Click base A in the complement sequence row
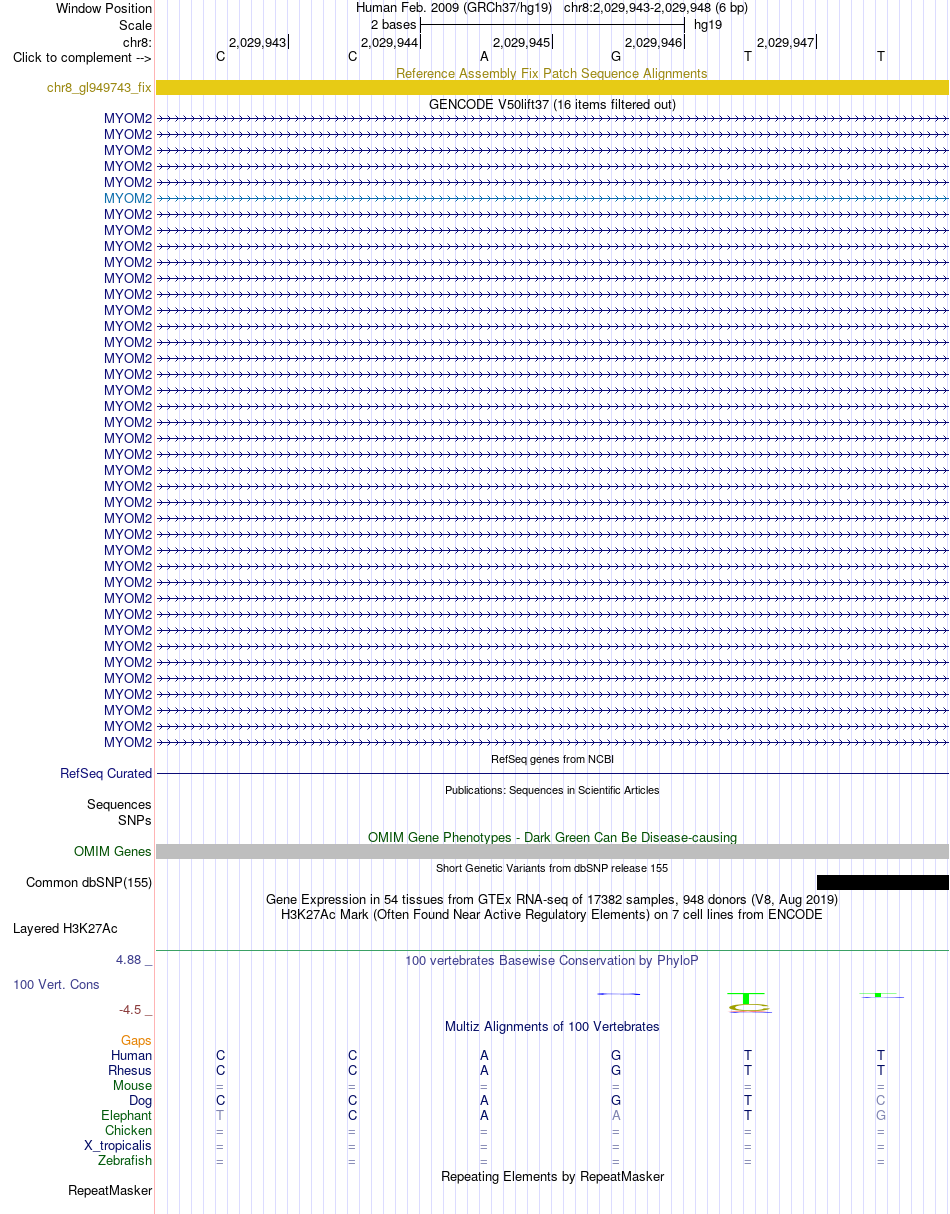 coord(484,56)
